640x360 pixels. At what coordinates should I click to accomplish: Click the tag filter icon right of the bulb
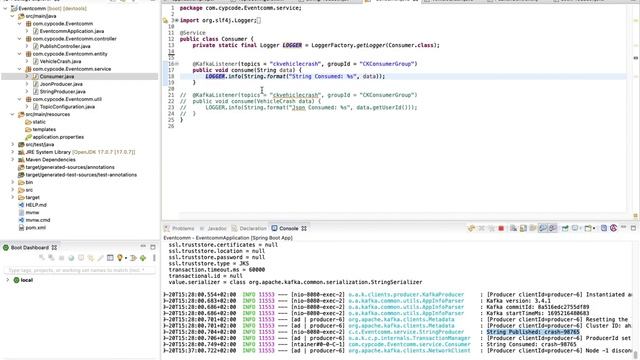pos(133,258)
